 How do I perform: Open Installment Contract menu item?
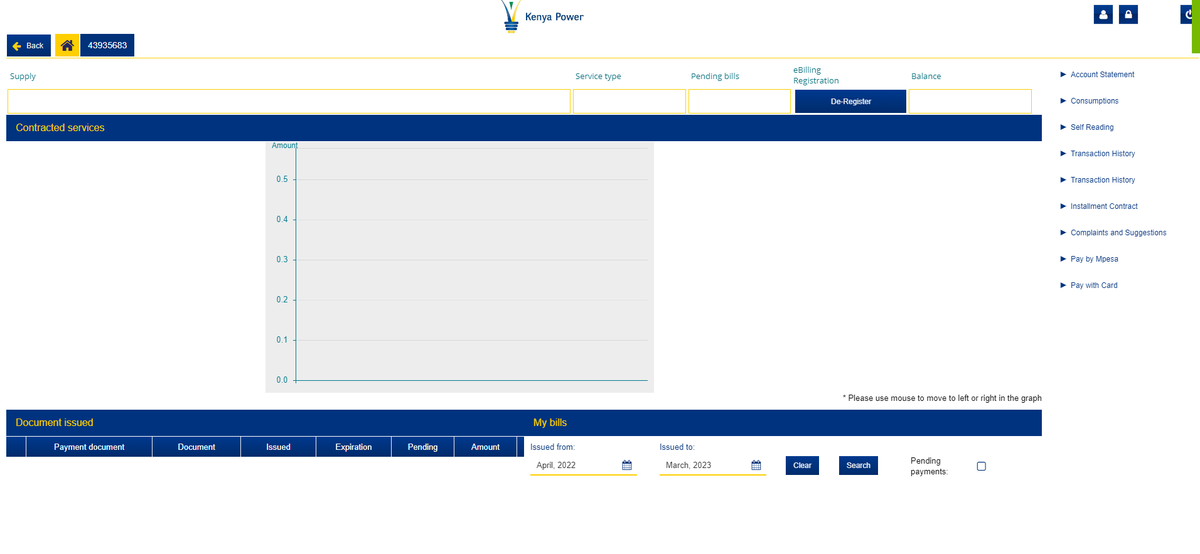pyautogui.click(x=1104, y=206)
